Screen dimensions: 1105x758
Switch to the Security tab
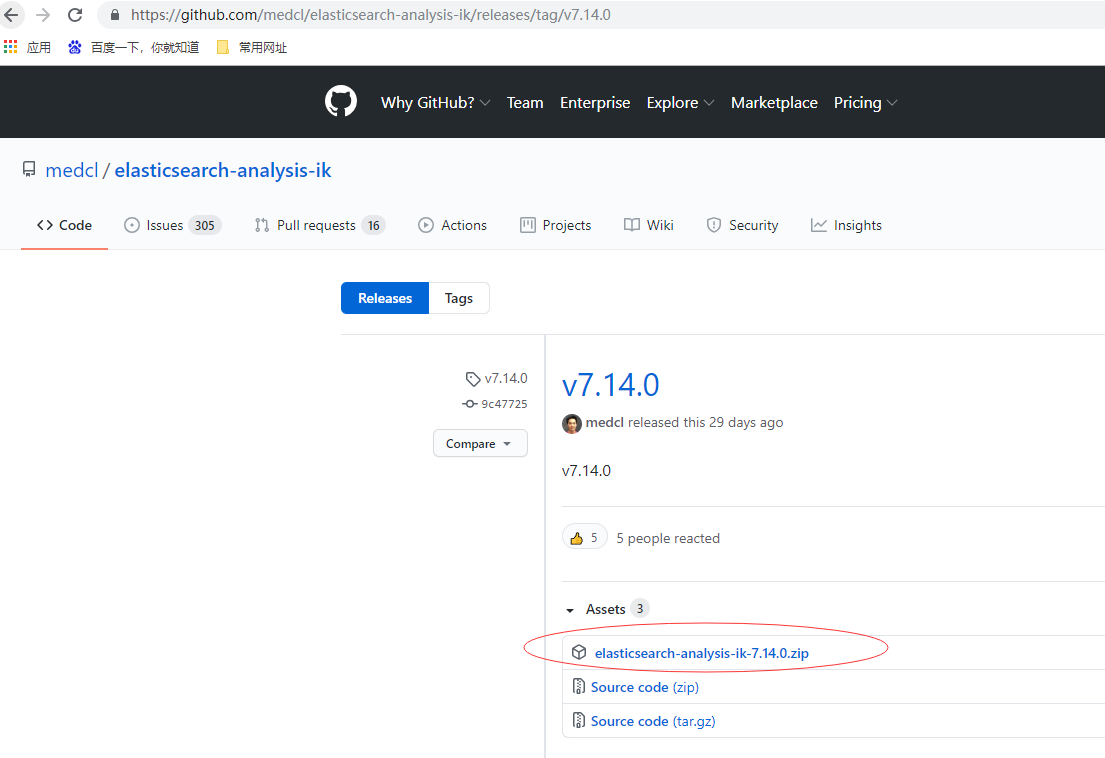(x=742, y=225)
